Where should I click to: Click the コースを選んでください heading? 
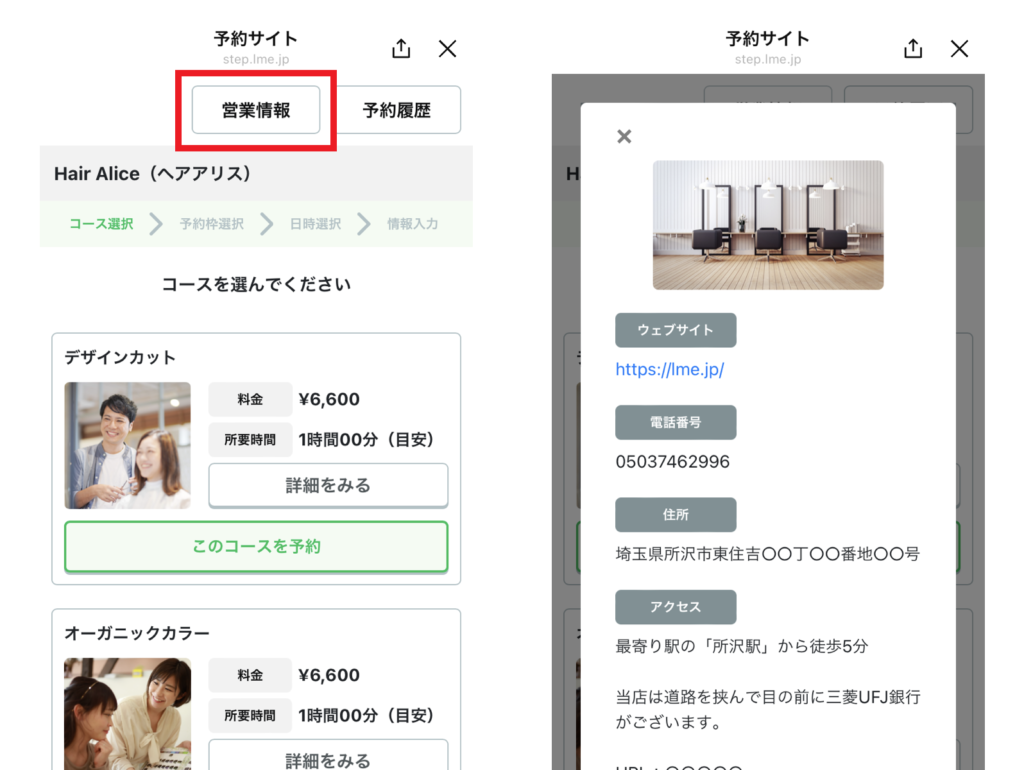pyautogui.click(x=256, y=285)
